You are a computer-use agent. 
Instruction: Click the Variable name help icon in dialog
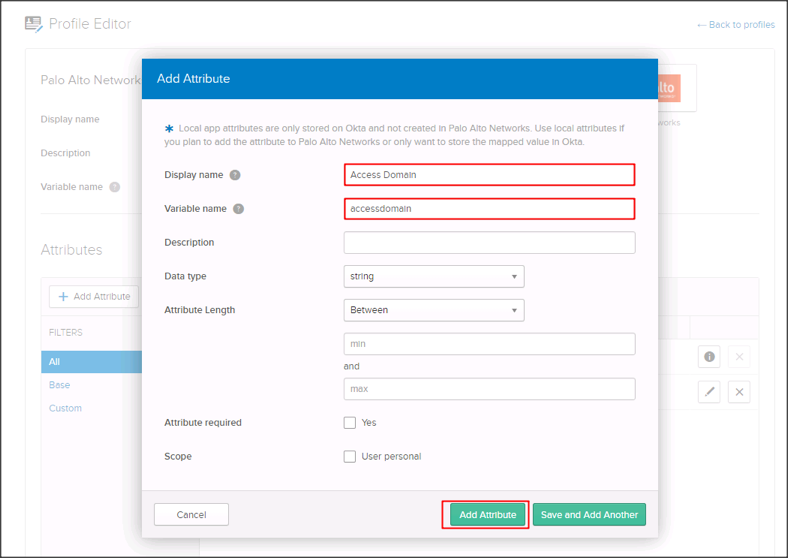point(238,209)
